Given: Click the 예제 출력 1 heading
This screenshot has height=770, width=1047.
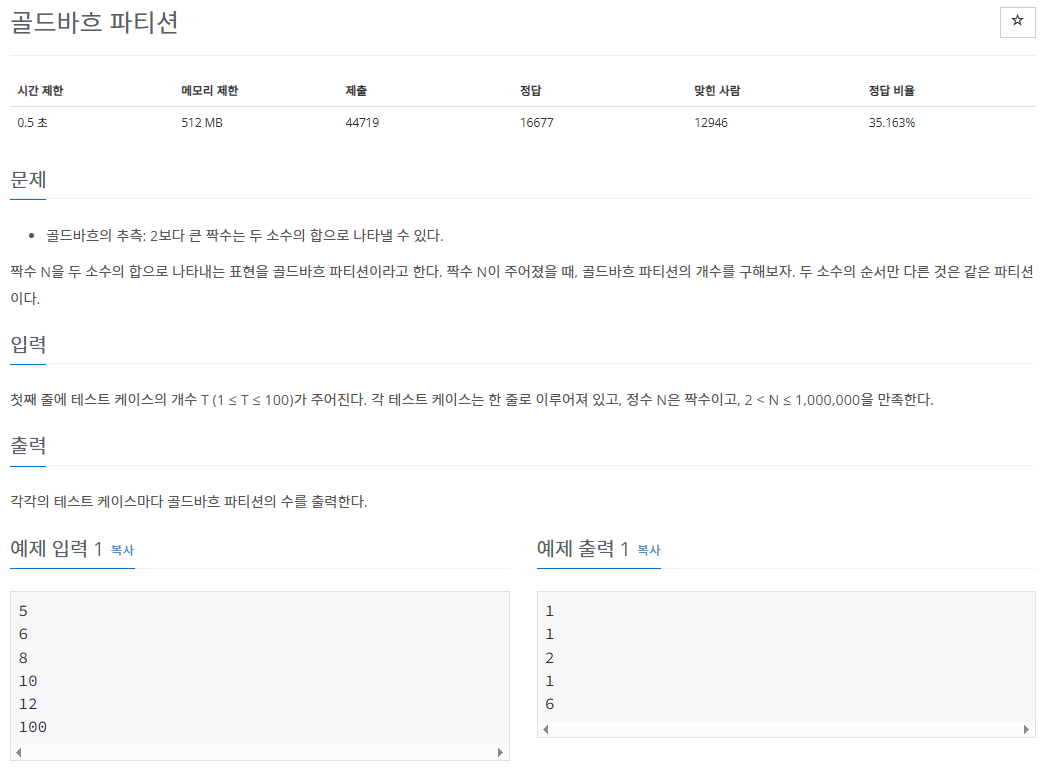Looking at the screenshot, I should coord(583,549).
